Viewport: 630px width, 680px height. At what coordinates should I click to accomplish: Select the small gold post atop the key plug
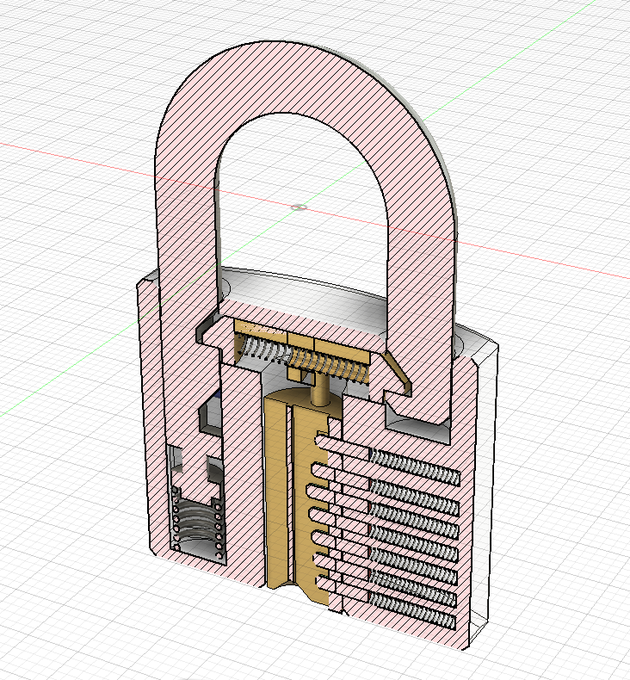(320, 390)
